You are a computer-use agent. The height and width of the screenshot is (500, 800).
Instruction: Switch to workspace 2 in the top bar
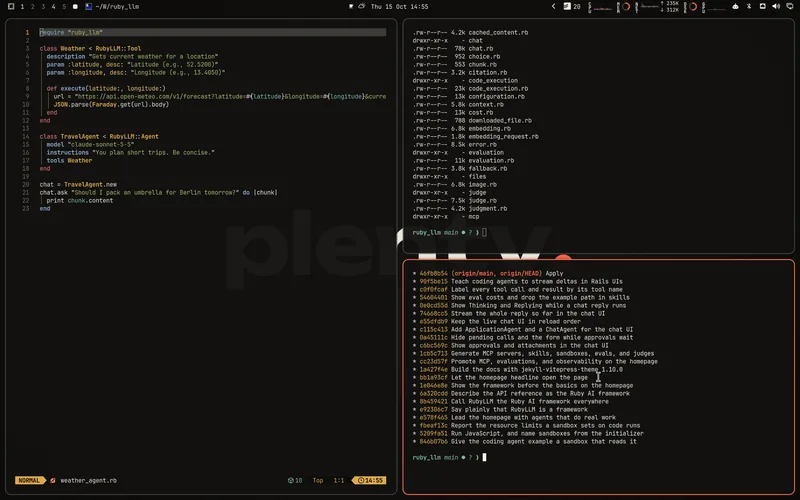(33, 7)
